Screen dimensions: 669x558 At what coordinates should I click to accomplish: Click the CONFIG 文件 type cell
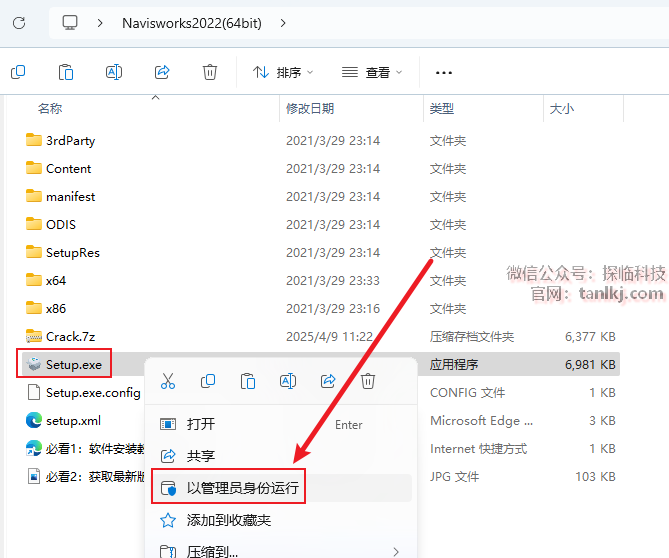tap(467, 392)
